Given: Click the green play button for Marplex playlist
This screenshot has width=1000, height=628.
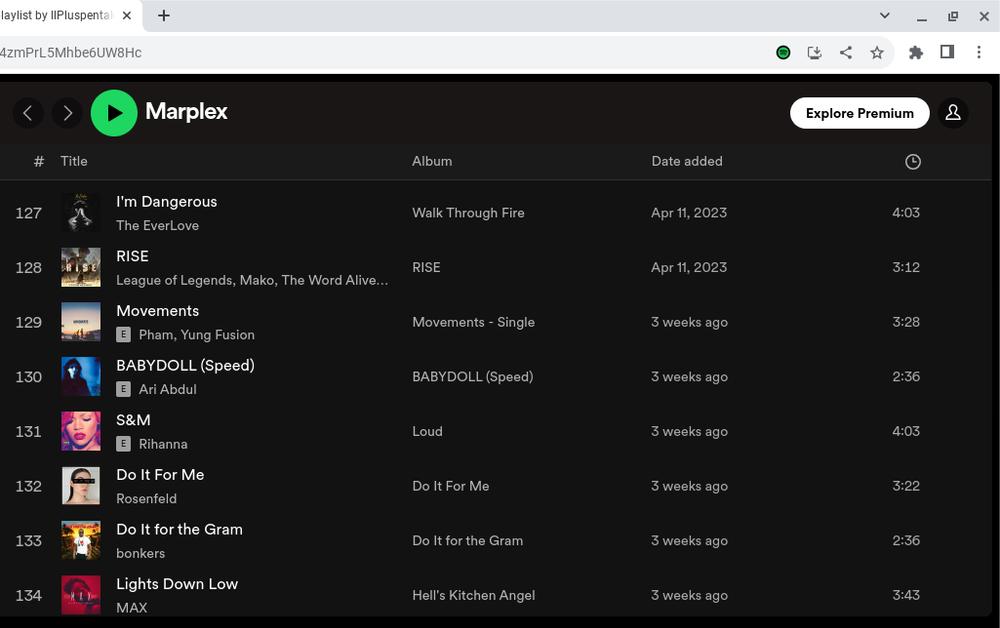Looking at the screenshot, I should click(x=114, y=112).
